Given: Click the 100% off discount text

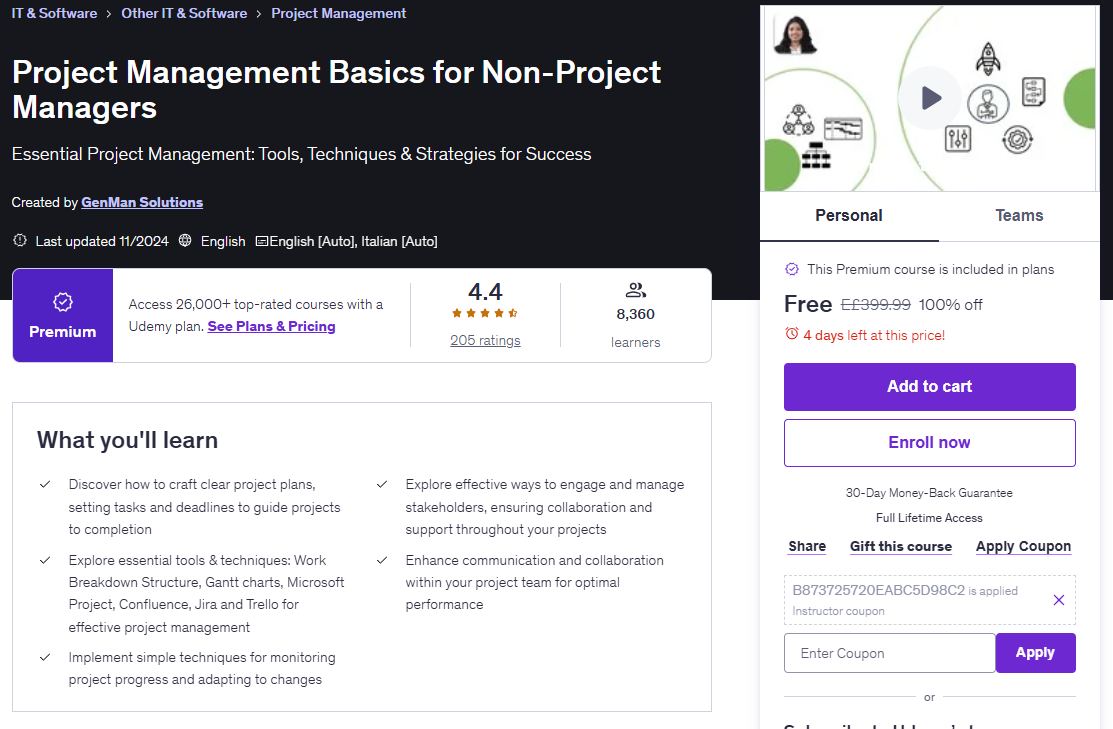Looking at the screenshot, I should tap(950, 305).
